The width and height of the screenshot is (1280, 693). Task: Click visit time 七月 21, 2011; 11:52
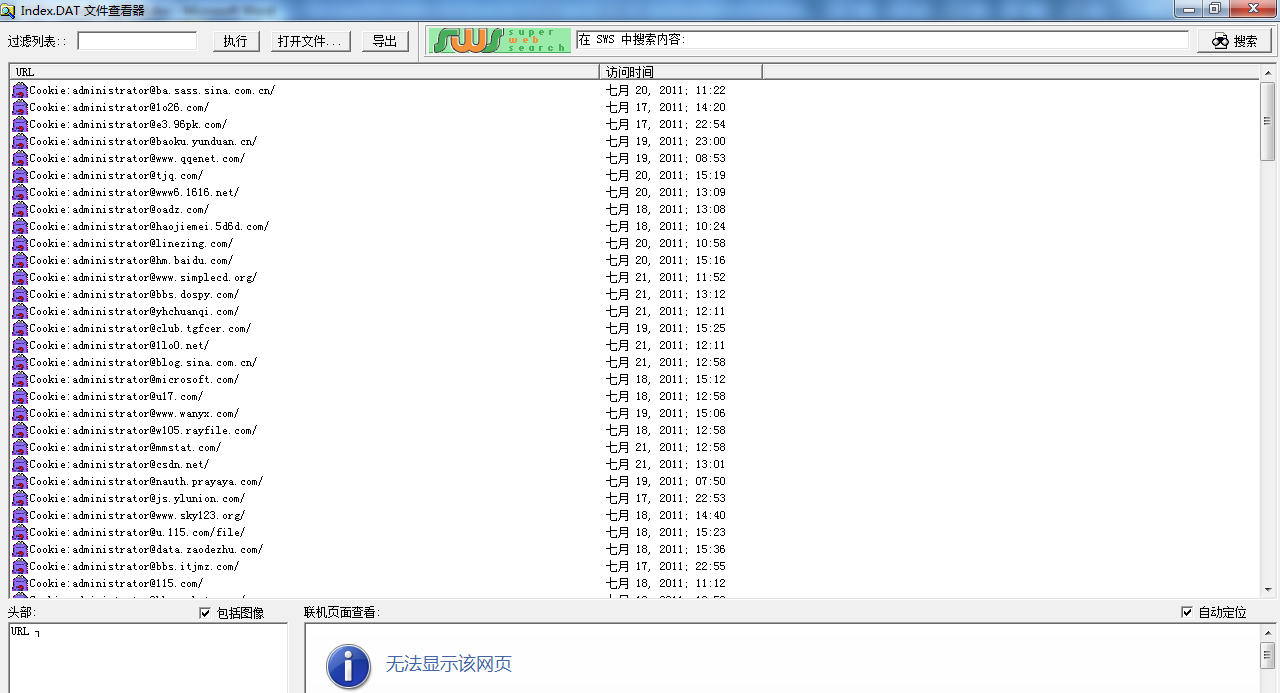[x=666, y=277]
